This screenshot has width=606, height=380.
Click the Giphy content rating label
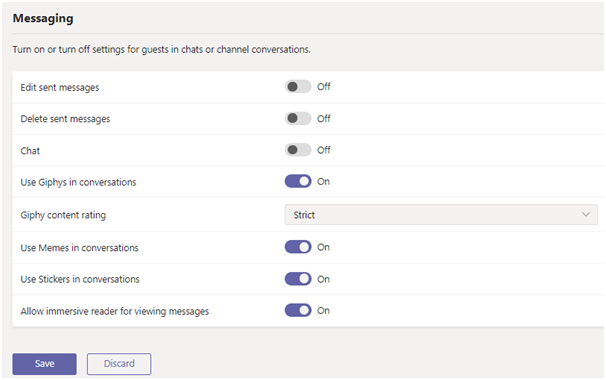pos(63,215)
